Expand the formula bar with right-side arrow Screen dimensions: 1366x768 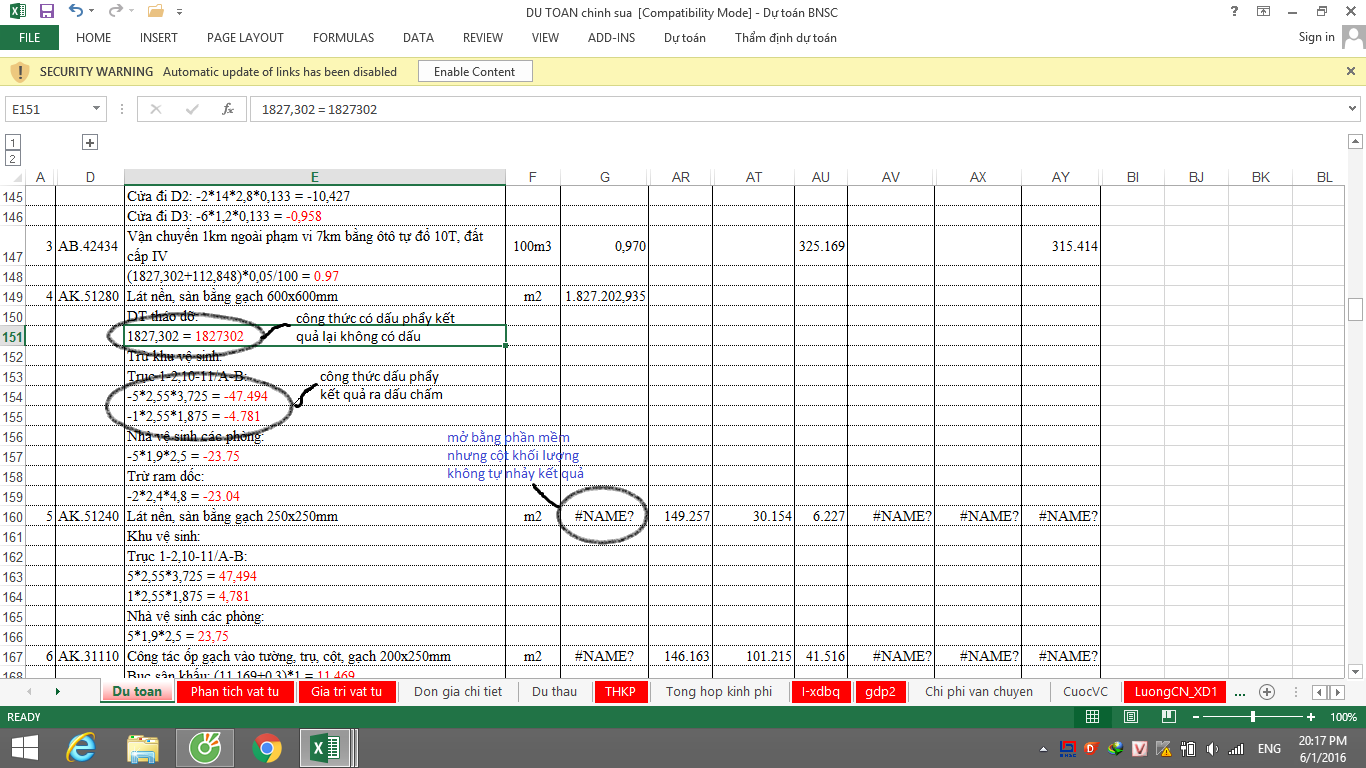[x=1353, y=109]
